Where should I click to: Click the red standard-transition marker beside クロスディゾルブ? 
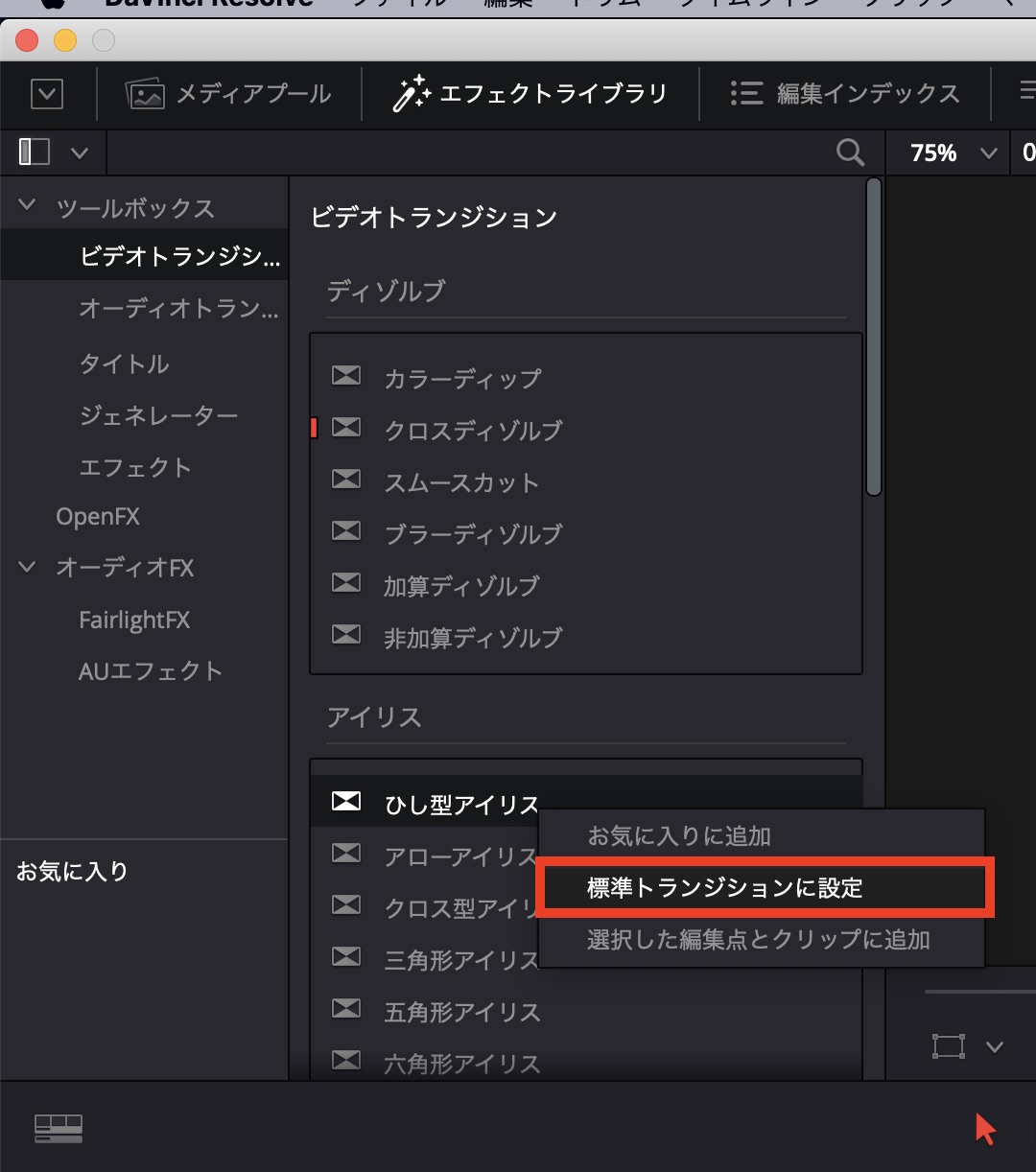pyautogui.click(x=314, y=428)
